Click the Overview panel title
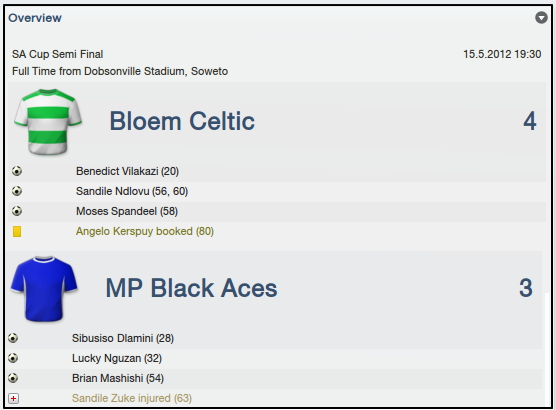 coord(35,18)
